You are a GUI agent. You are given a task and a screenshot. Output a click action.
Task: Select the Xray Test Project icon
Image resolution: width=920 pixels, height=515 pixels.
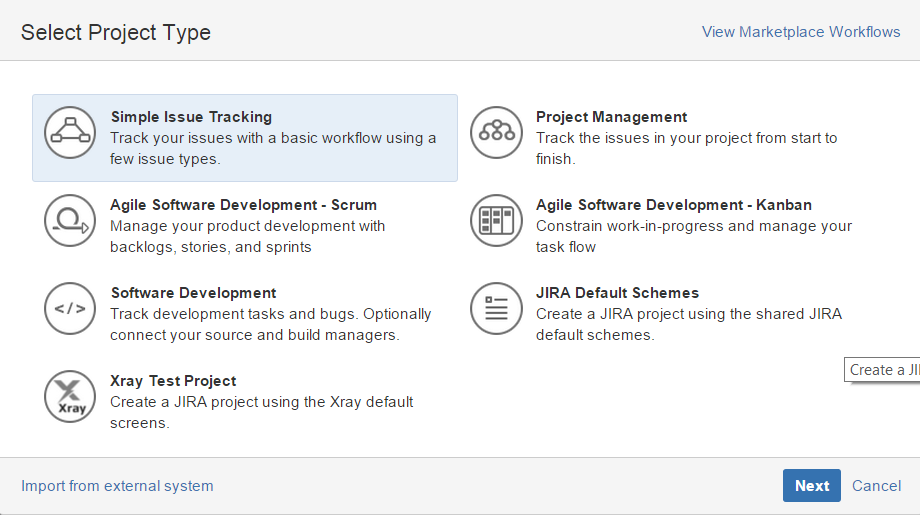coord(70,397)
